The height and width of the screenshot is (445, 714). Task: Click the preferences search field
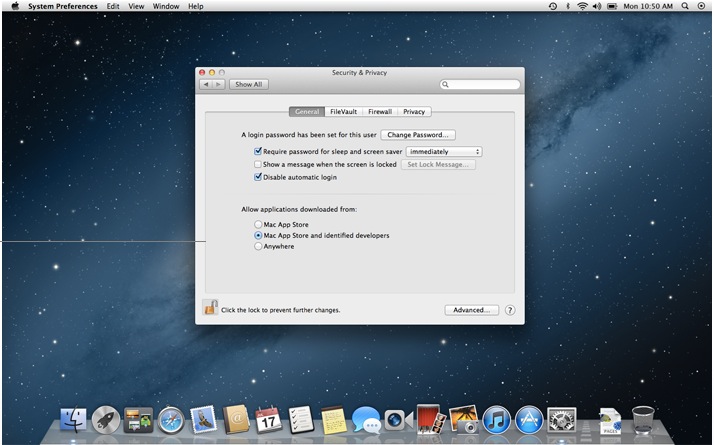pyautogui.click(x=480, y=84)
